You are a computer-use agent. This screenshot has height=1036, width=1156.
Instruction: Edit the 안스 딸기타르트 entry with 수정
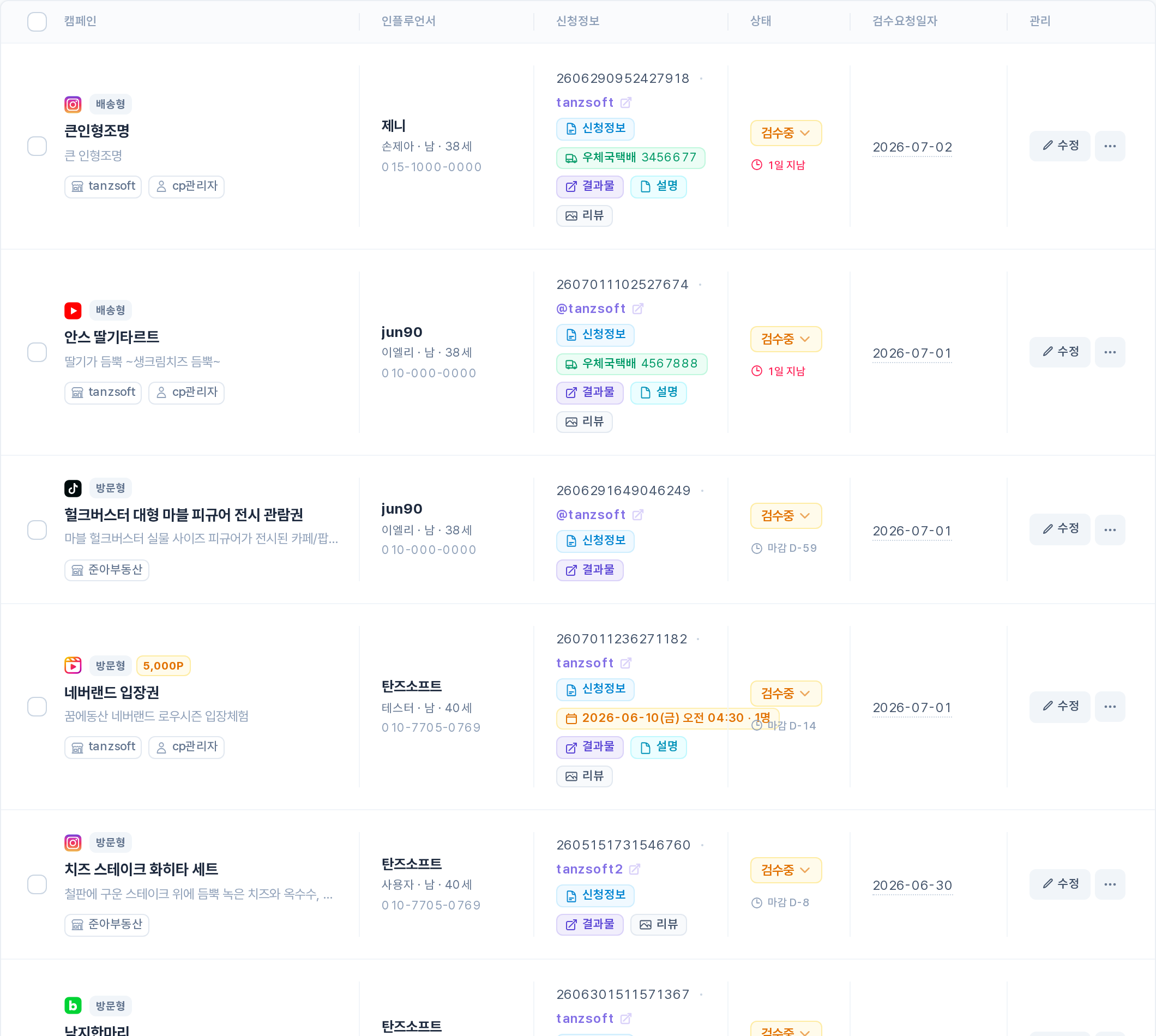[1059, 352]
